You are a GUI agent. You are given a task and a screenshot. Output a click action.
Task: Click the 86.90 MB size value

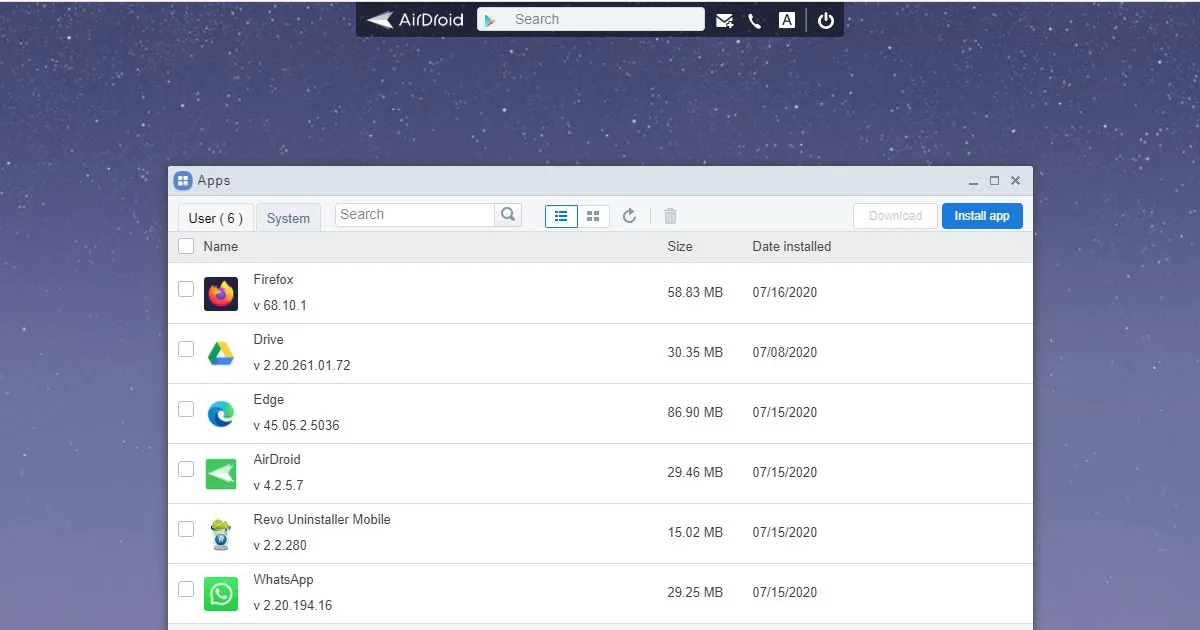click(x=695, y=413)
